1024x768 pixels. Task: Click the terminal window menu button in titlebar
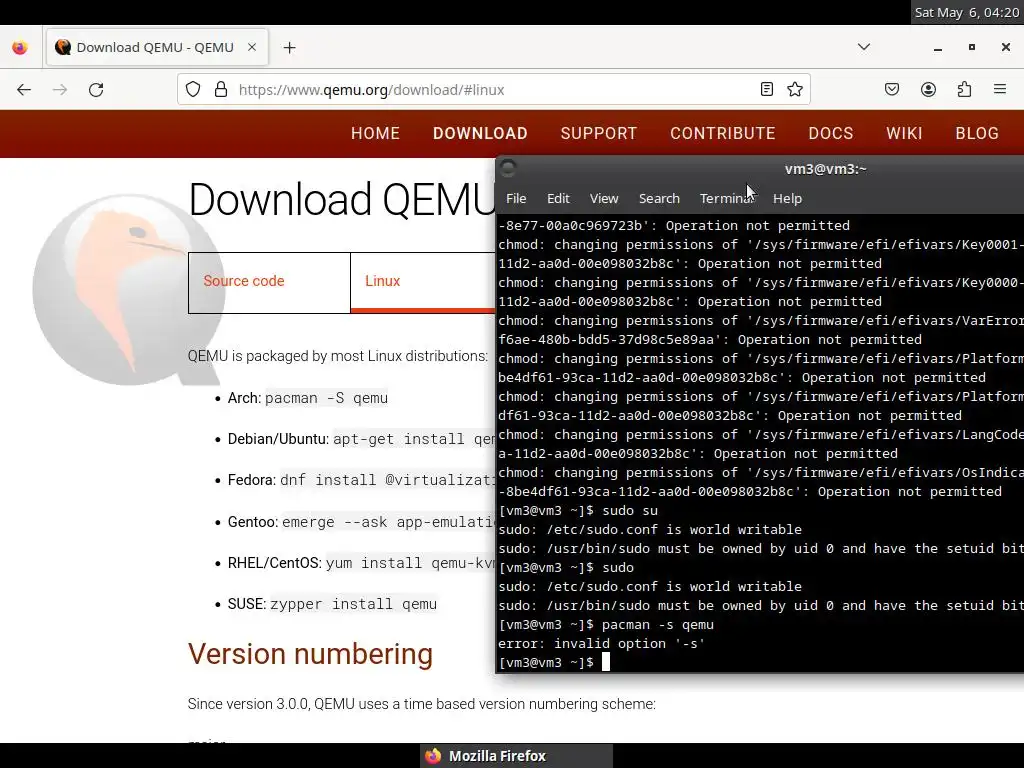coord(508,168)
